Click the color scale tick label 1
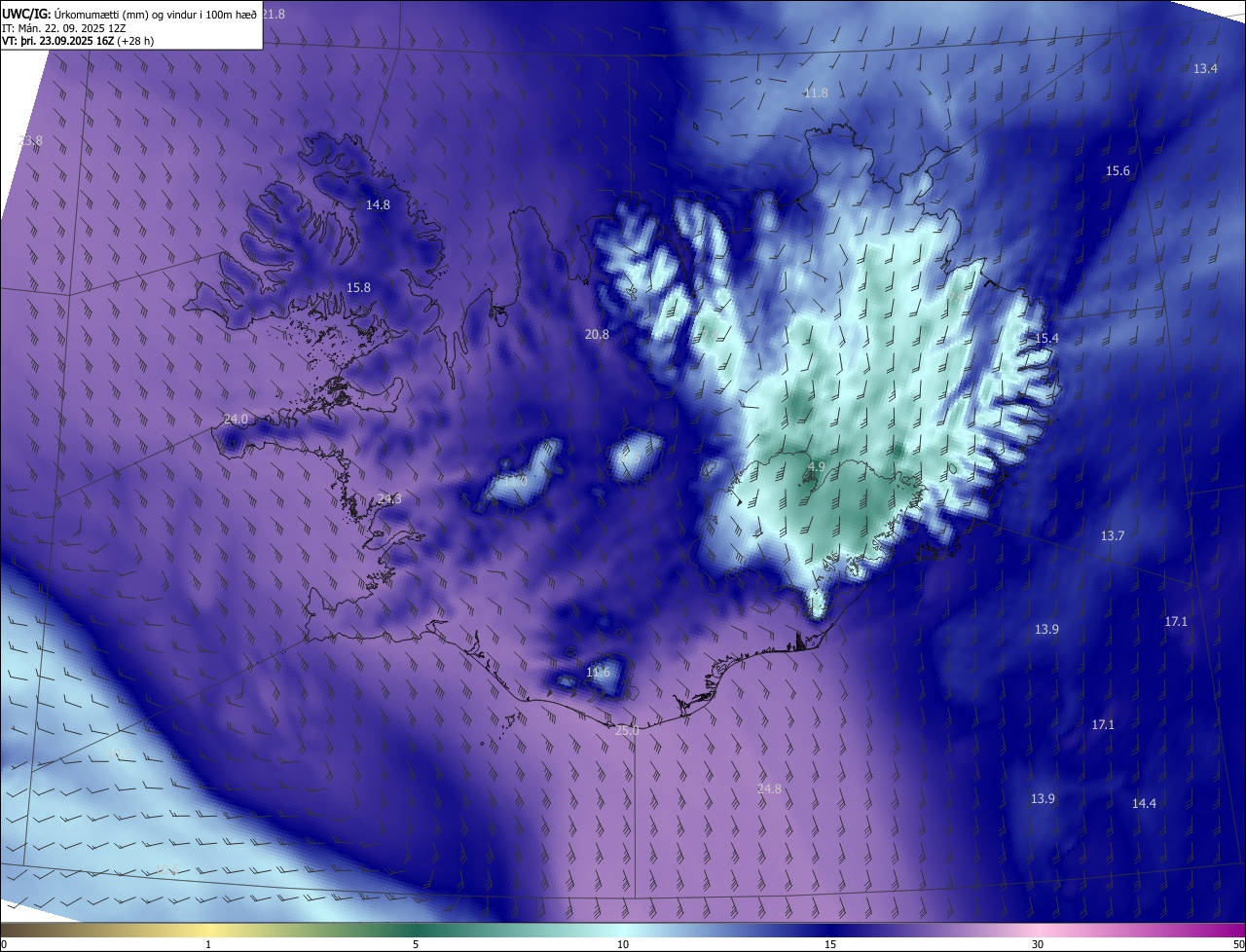The width and height of the screenshot is (1246, 952). click(208, 944)
